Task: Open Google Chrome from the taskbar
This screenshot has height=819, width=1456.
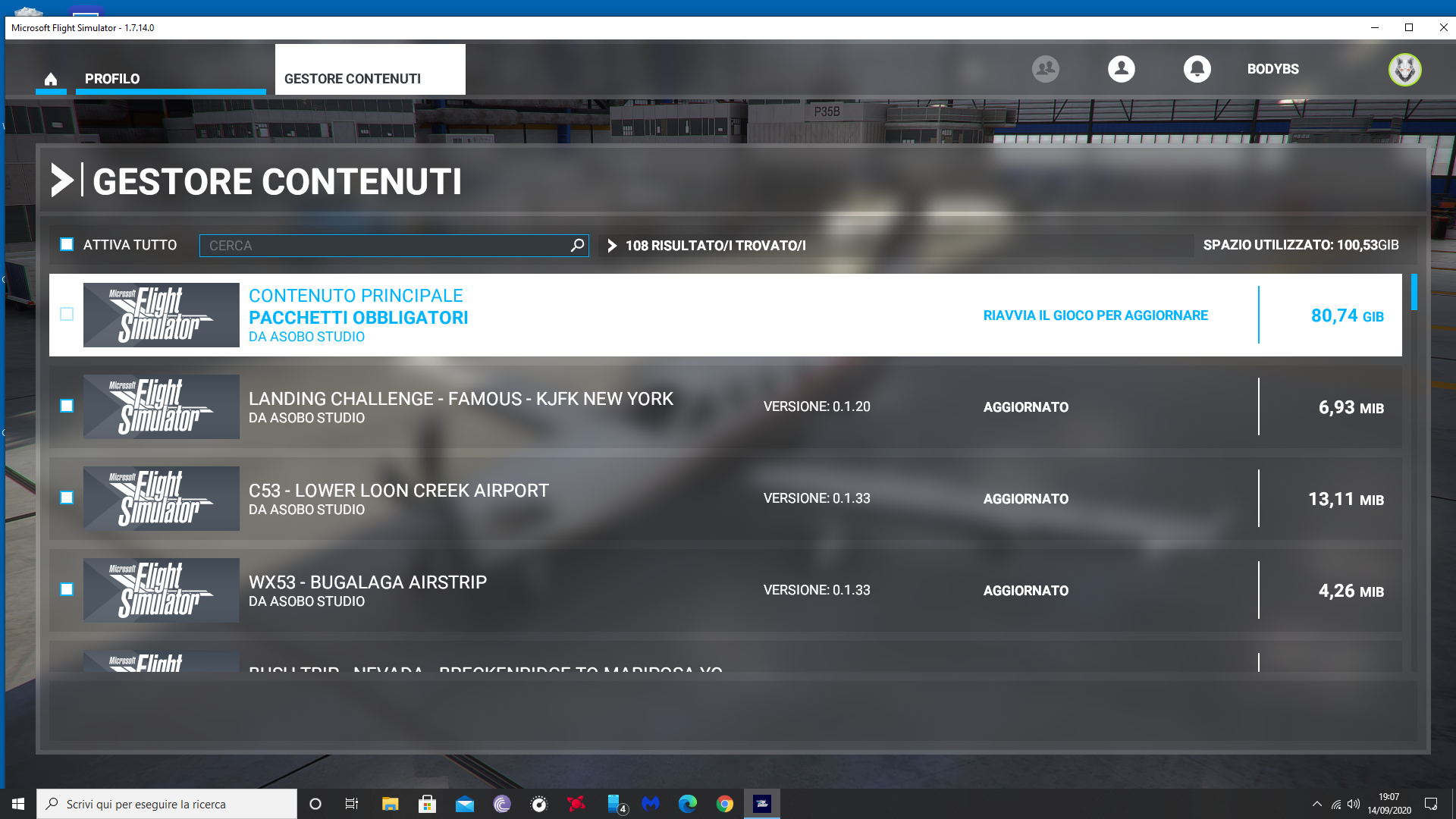Action: pos(725,804)
